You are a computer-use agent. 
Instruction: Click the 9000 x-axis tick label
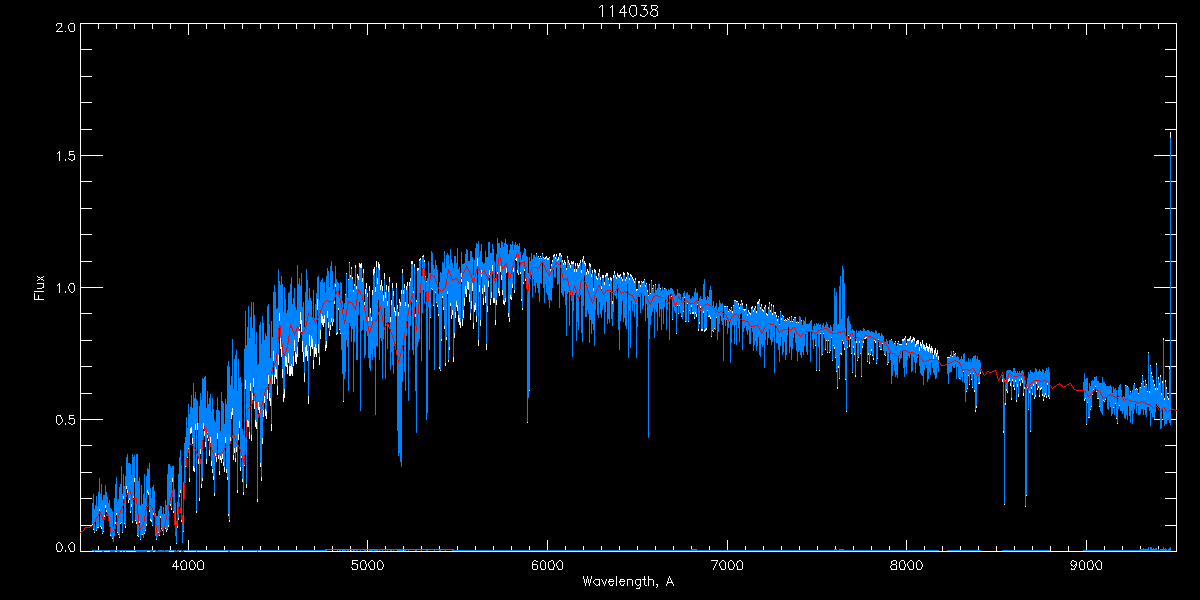[1086, 565]
